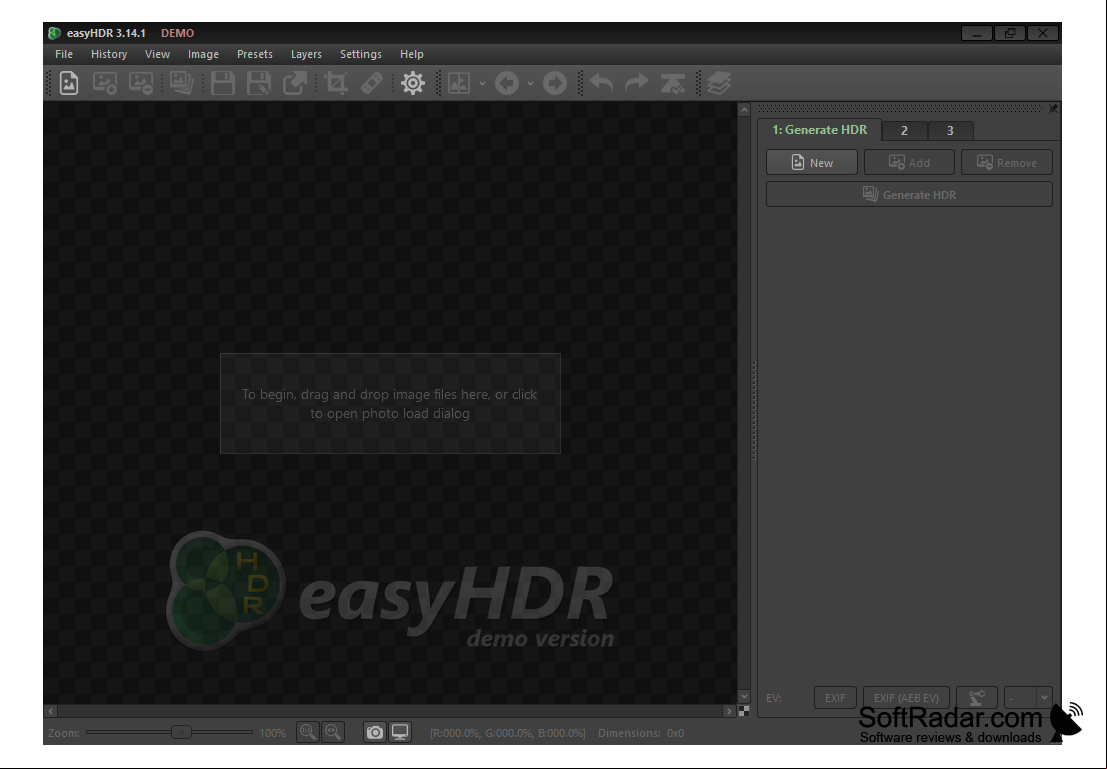The image size is (1107, 769).
Task: Click the checkerboard background toggle icon
Action: (x=743, y=711)
